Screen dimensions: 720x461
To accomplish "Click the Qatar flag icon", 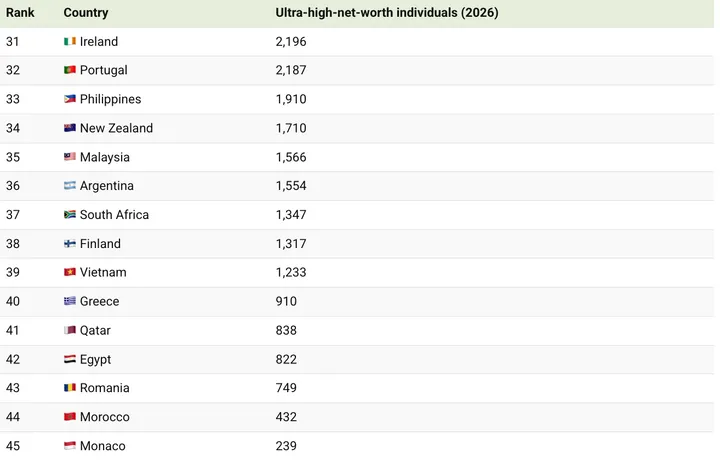I will [70, 330].
